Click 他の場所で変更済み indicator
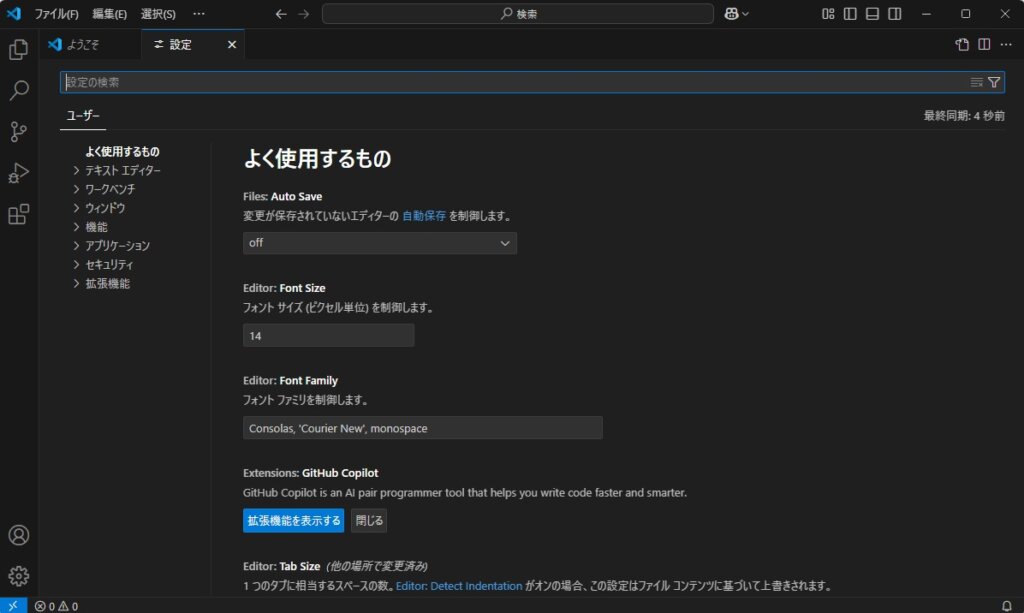The image size is (1024, 613). (377, 566)
